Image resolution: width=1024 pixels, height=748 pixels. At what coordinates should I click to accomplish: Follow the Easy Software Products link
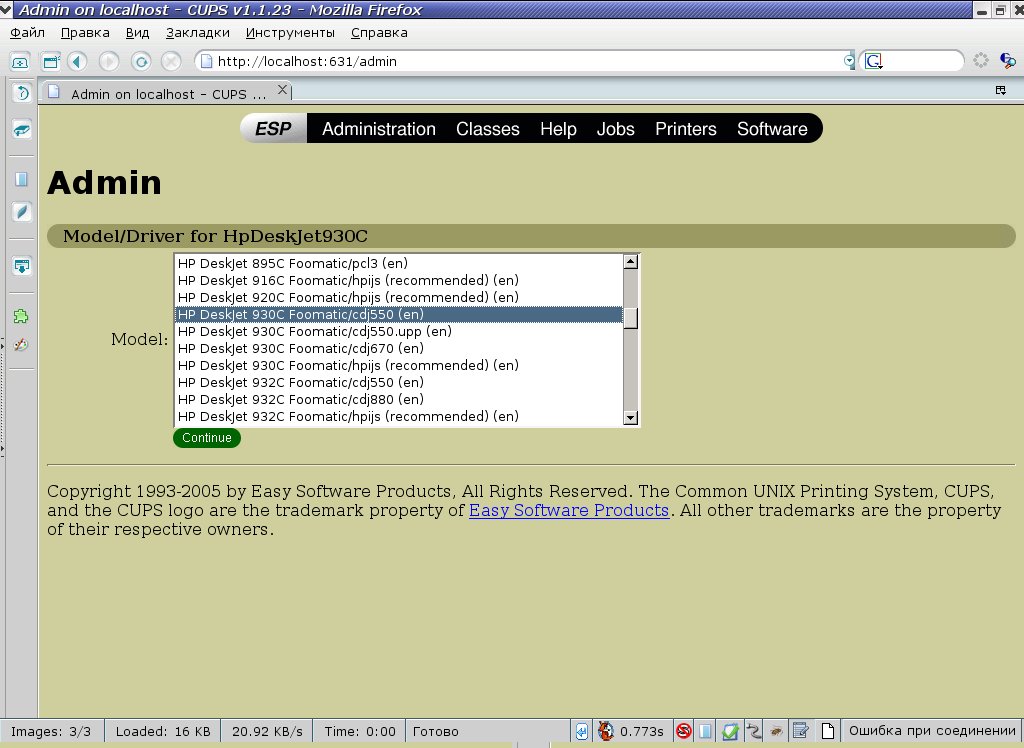tap(568, 510)
